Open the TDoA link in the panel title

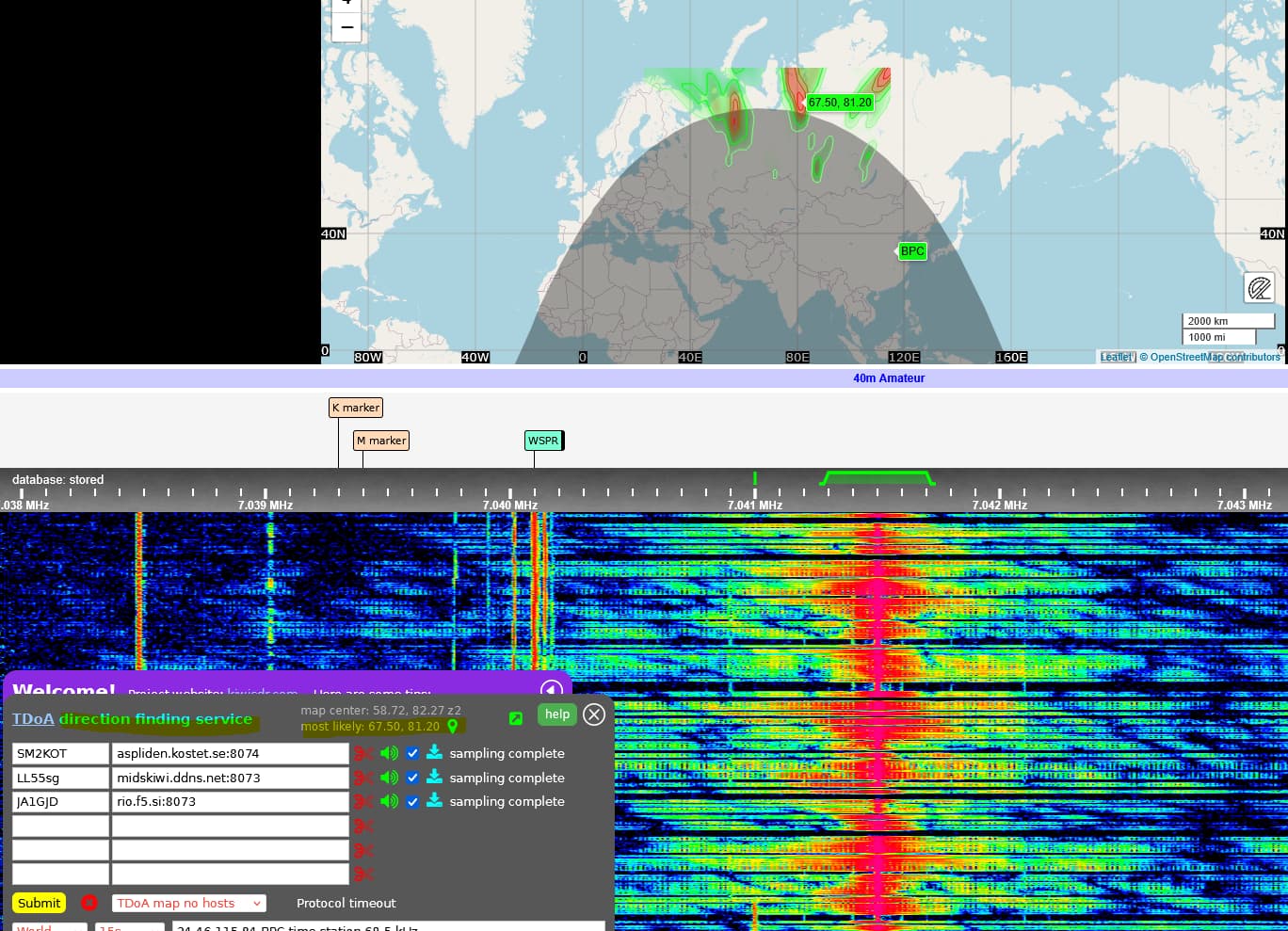[x=33, y=719]
